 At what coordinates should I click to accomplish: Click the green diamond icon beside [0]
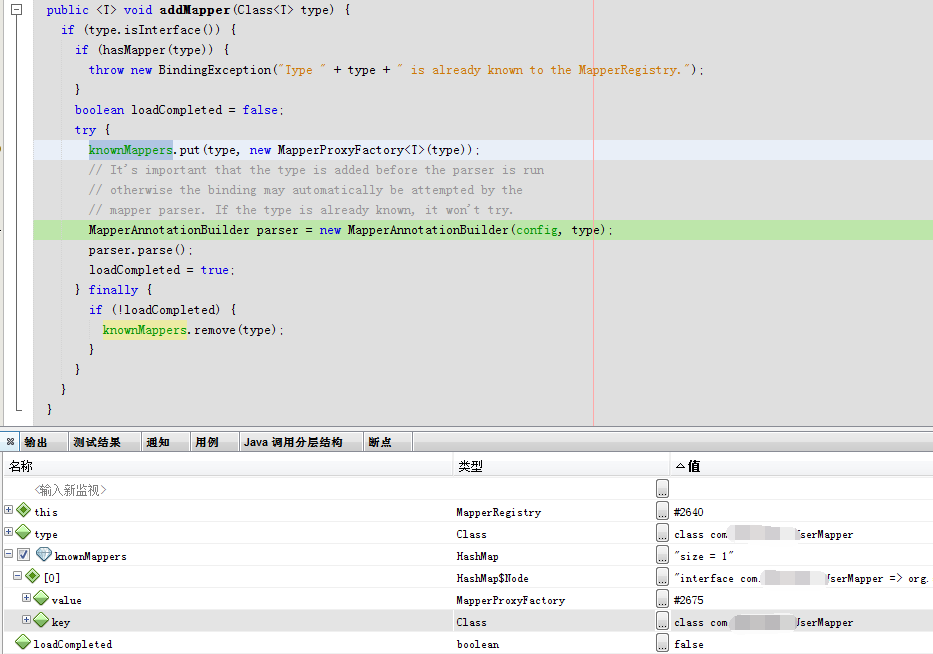pos(33,576)
